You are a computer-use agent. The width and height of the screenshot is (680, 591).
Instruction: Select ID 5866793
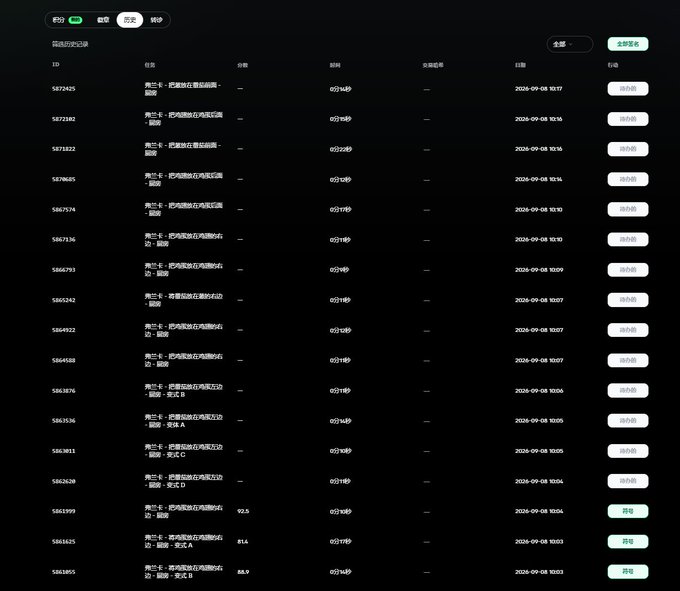64,270
